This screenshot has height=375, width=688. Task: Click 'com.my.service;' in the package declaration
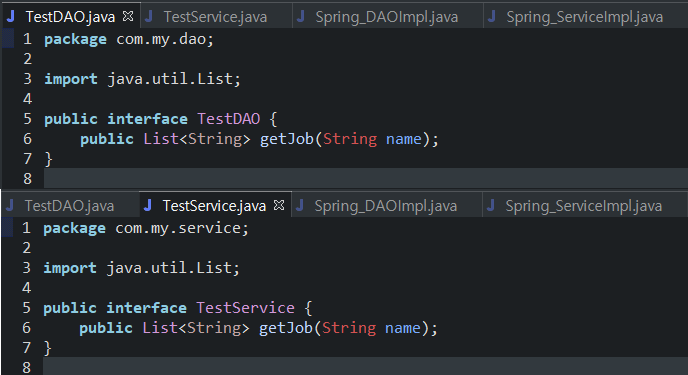click(x=182, y=228)
